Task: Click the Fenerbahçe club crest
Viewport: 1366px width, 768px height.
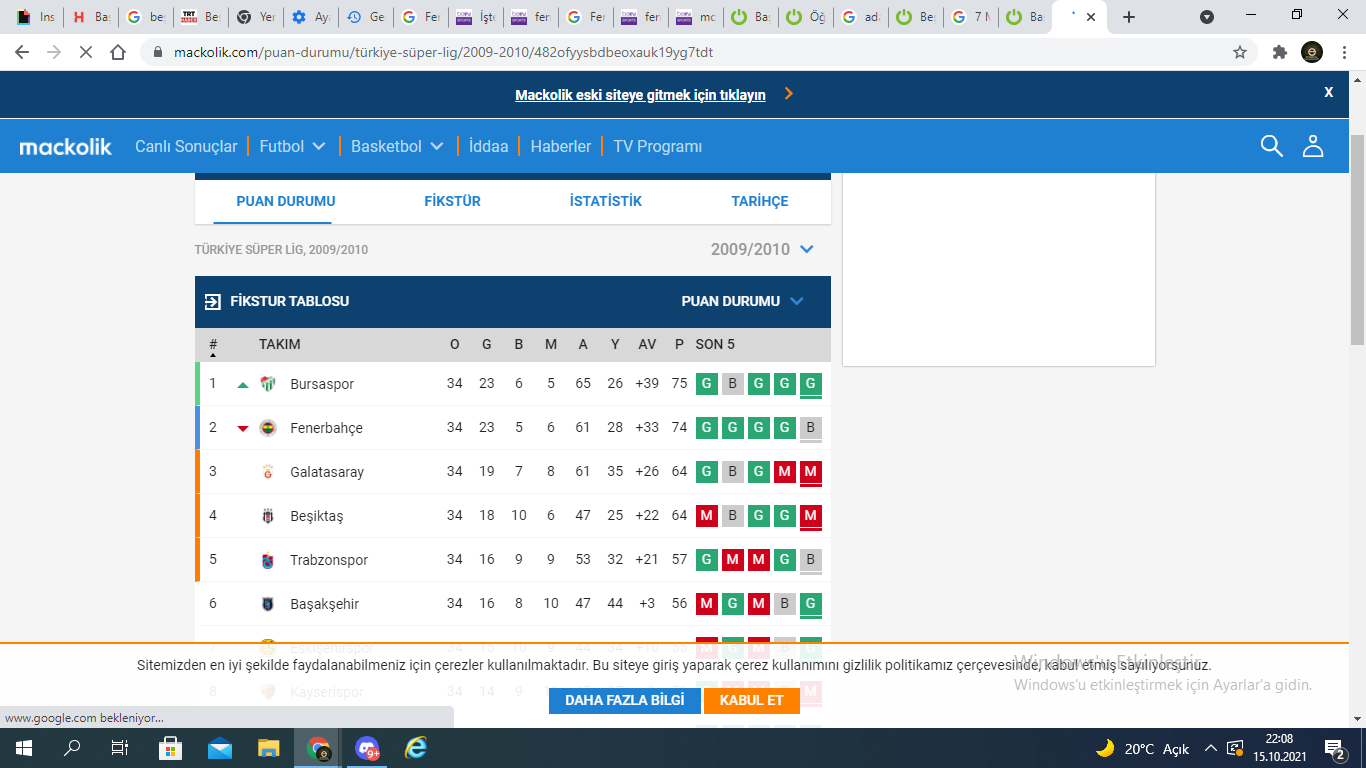Action: (x=268, y=428)
